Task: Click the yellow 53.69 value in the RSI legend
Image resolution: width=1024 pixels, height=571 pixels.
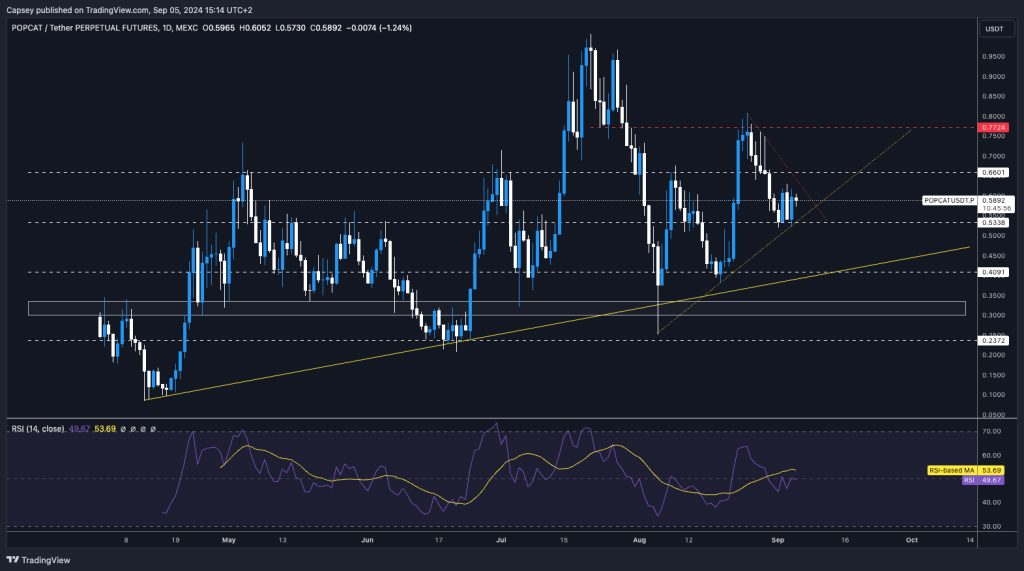Action: coord(103,428)
